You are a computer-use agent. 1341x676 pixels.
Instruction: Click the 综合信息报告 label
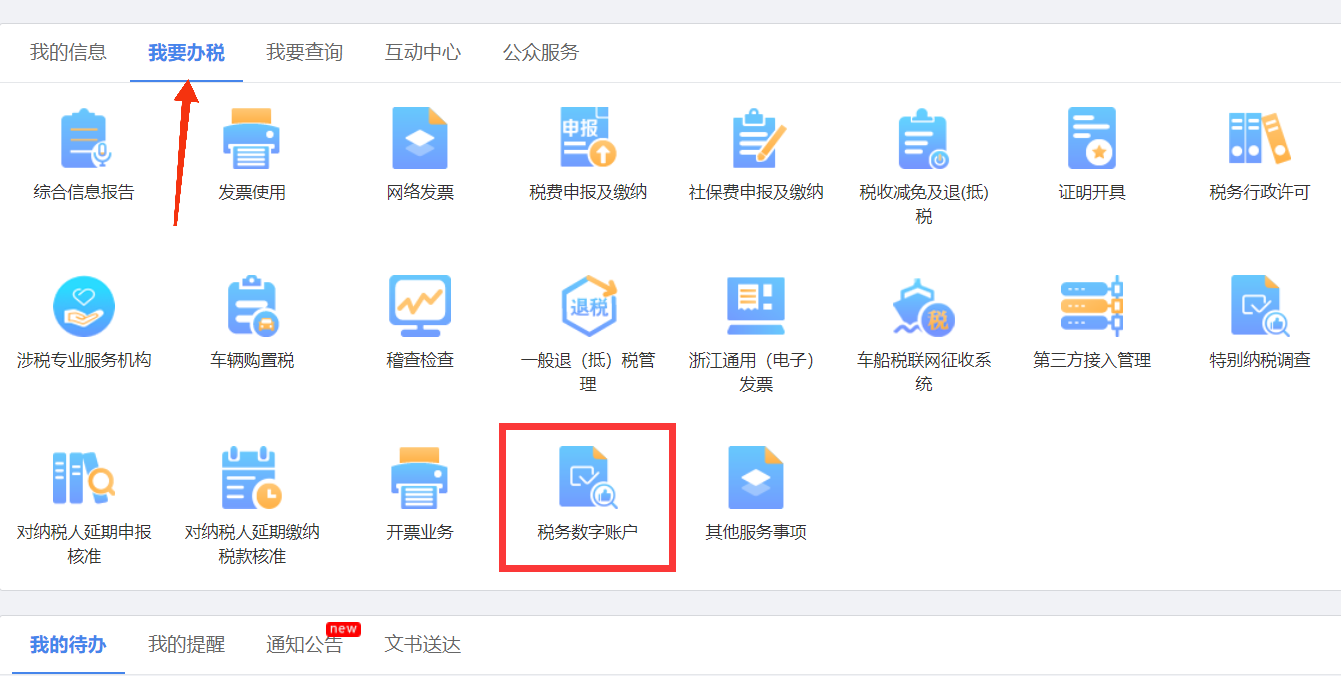pos(84,192)
